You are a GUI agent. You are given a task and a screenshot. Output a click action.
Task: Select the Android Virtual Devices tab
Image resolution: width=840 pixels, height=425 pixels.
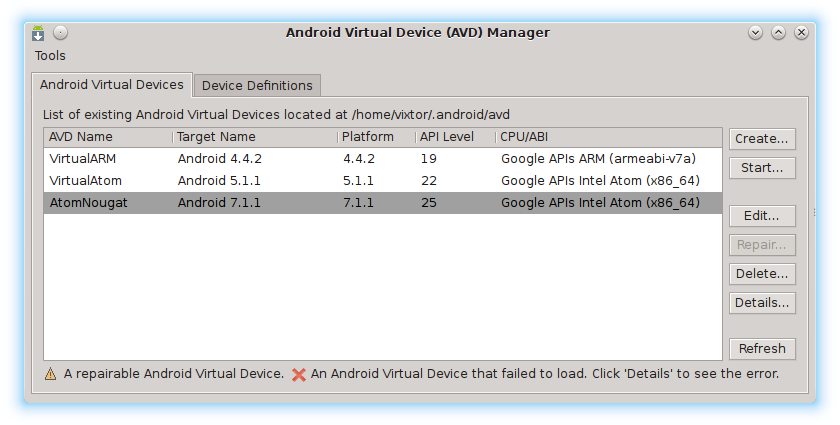tap(111, 85)
